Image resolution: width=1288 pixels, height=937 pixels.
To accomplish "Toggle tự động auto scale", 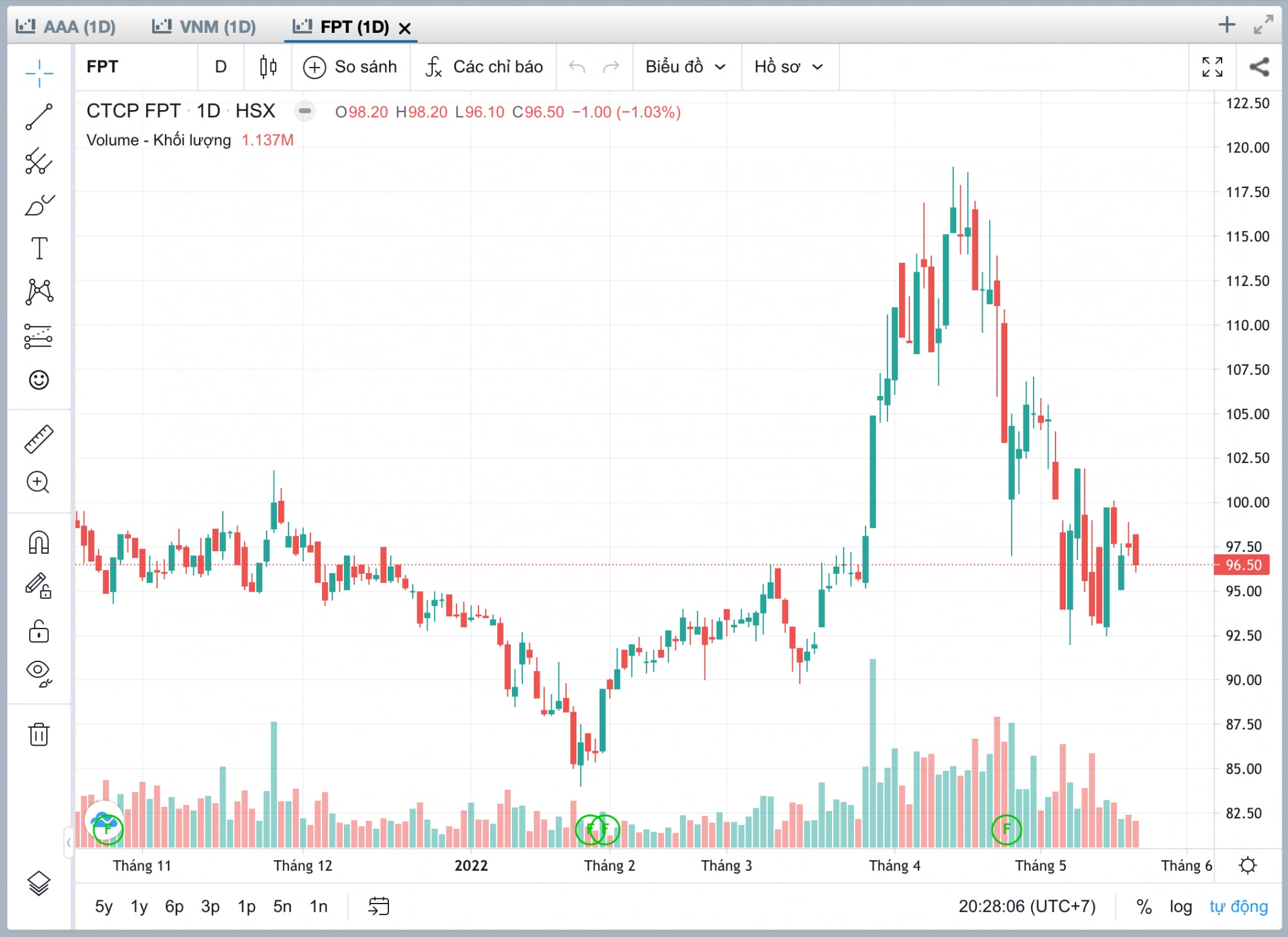I will (x=1238, y=906).
